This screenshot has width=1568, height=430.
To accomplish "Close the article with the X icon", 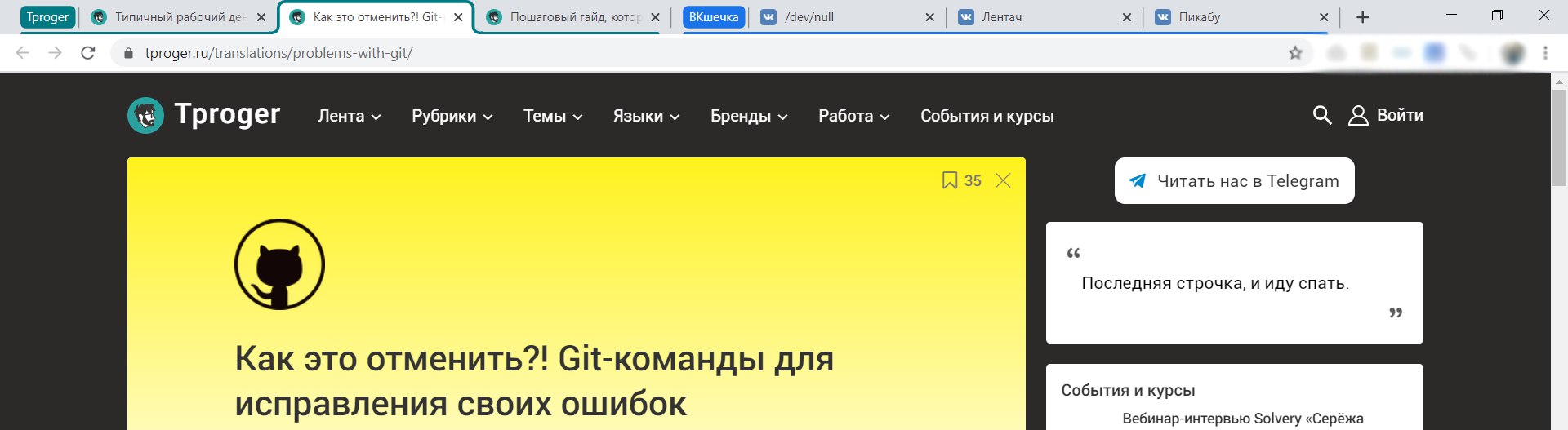I will pos(1003,180).
